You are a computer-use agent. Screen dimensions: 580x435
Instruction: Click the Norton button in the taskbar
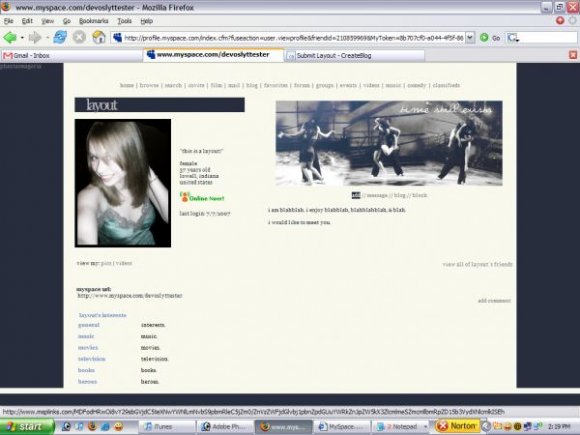[457, 426]
